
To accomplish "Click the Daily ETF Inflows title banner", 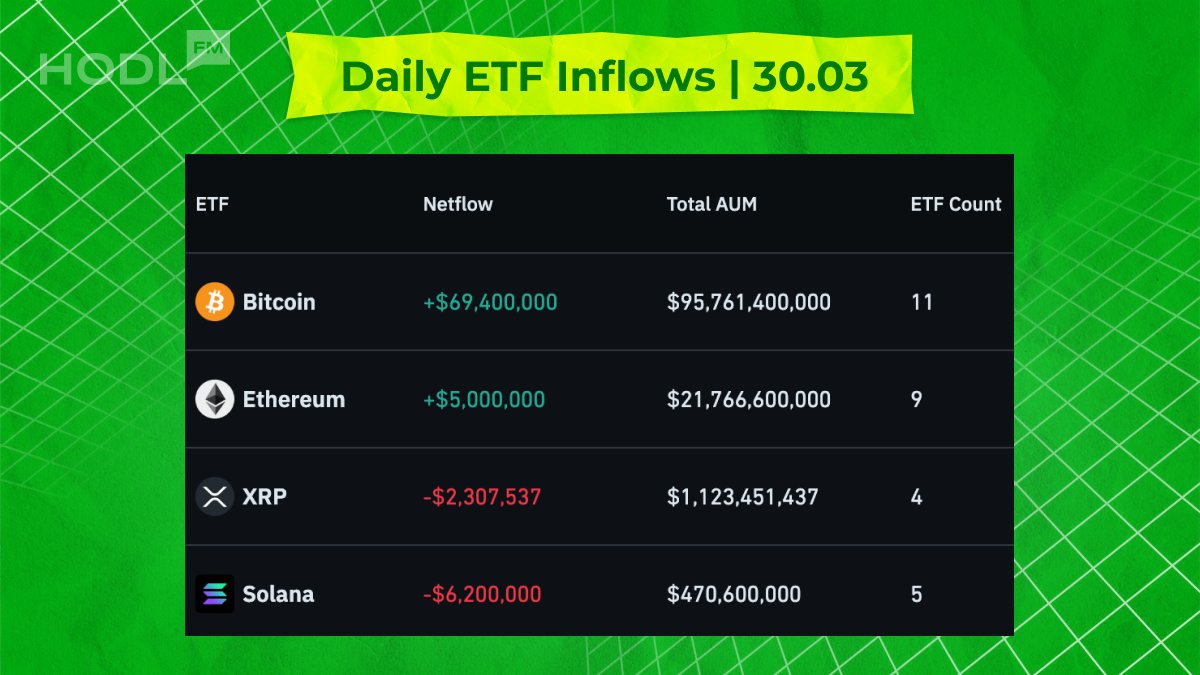I will [600, 76].
